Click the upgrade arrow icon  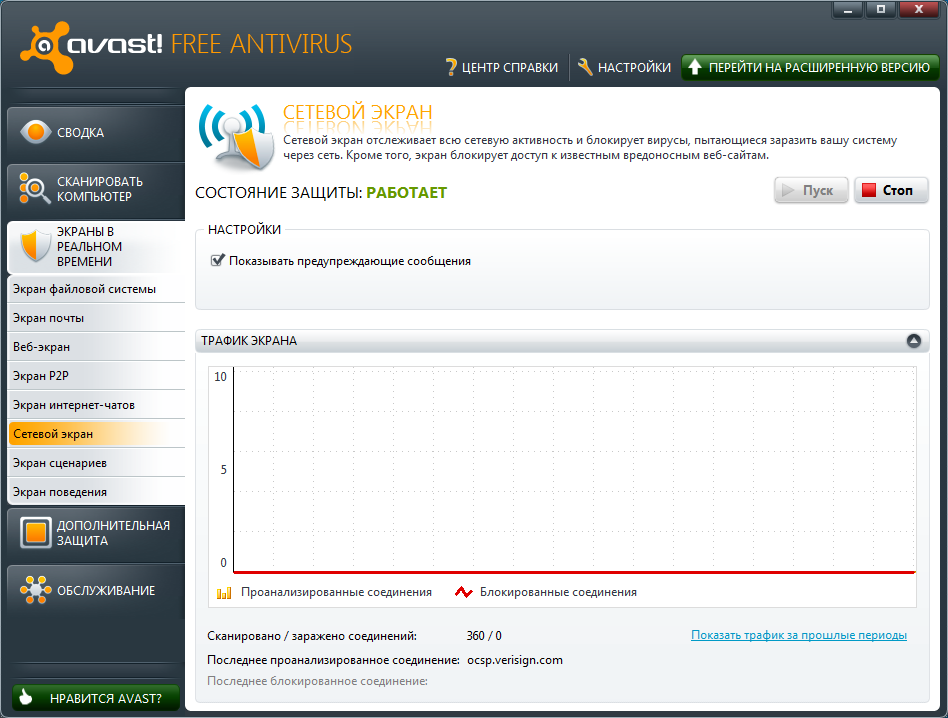[695, 66]
